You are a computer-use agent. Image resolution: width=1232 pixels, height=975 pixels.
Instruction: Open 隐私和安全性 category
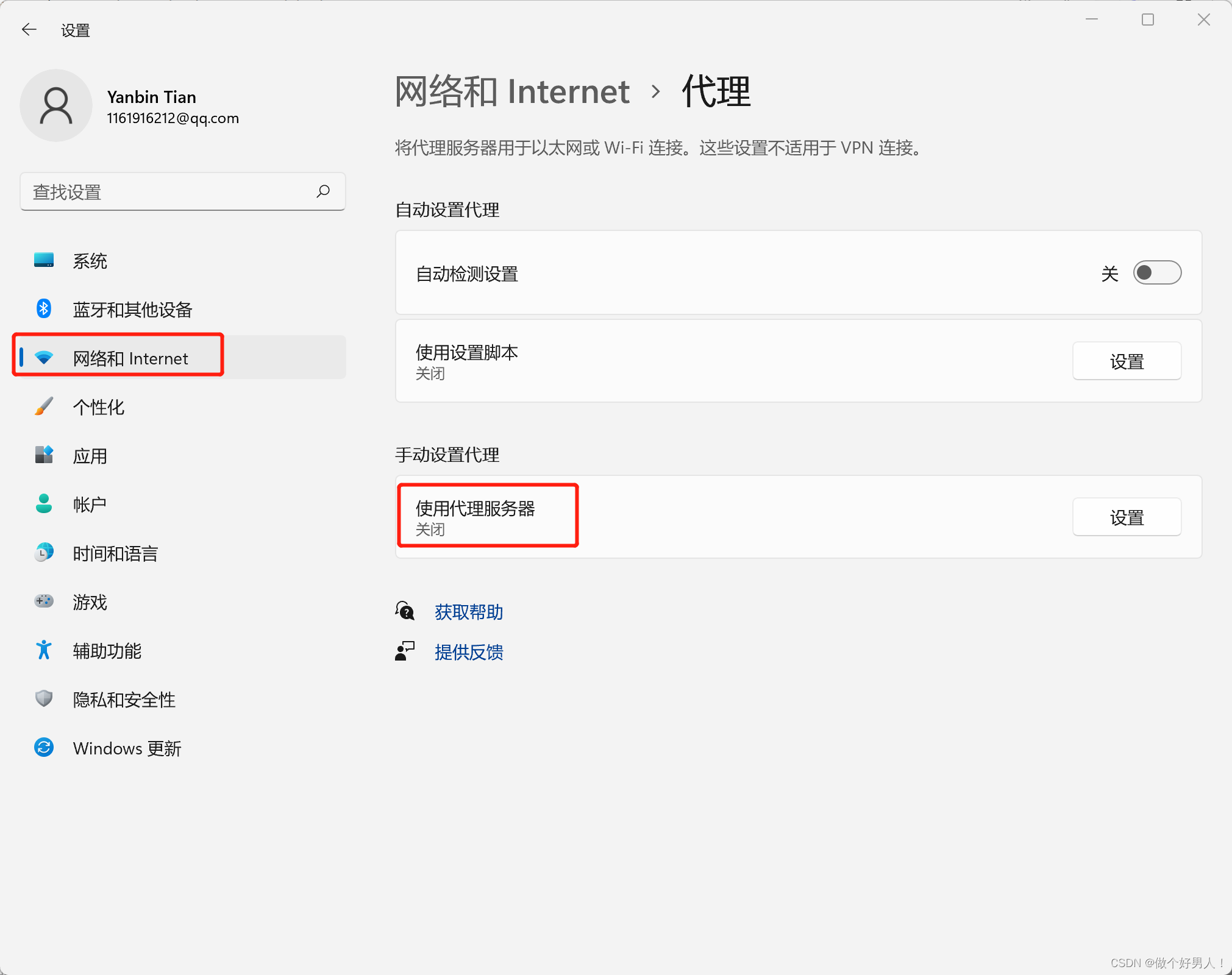pos(183,699)
